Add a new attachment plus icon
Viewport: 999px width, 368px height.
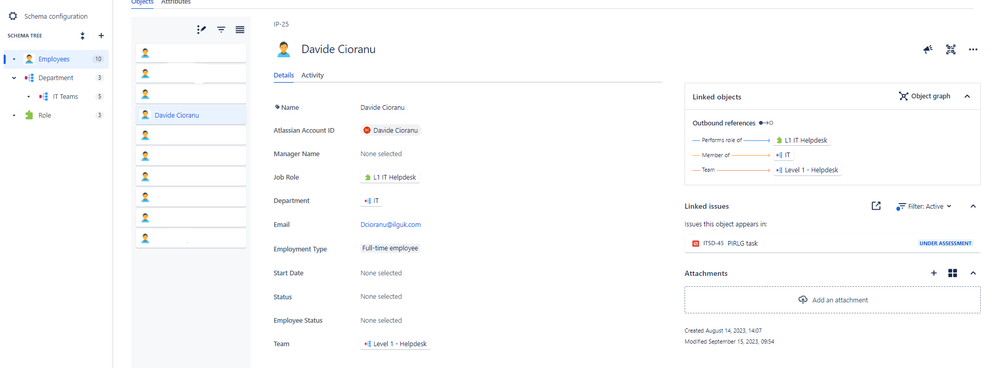934,273
